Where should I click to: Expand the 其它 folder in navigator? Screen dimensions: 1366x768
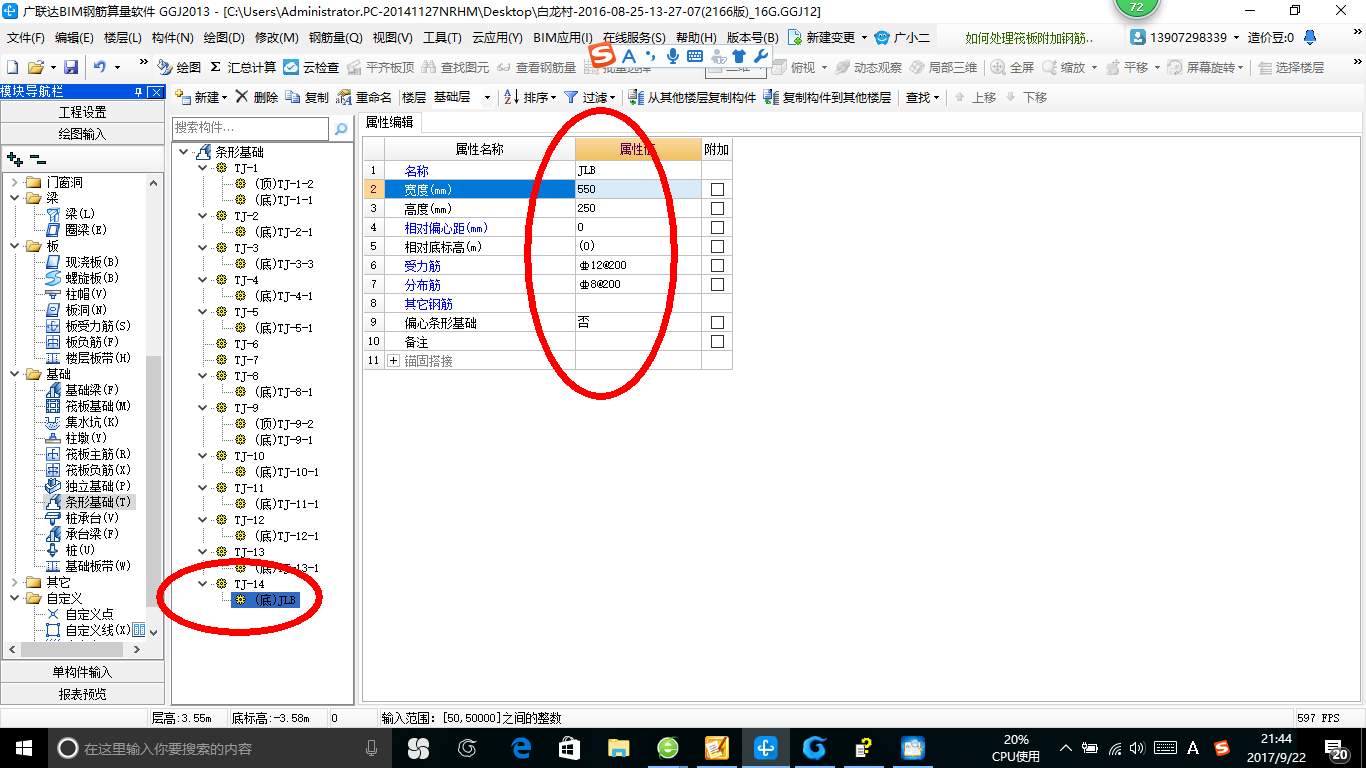(x=14, y=582)
